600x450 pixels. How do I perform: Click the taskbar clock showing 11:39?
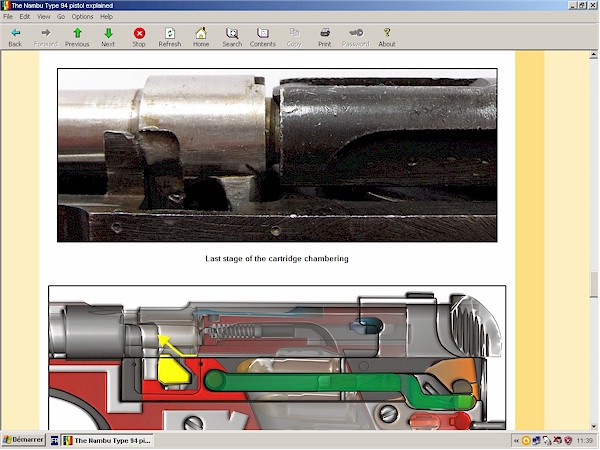(x=584, y=441)
